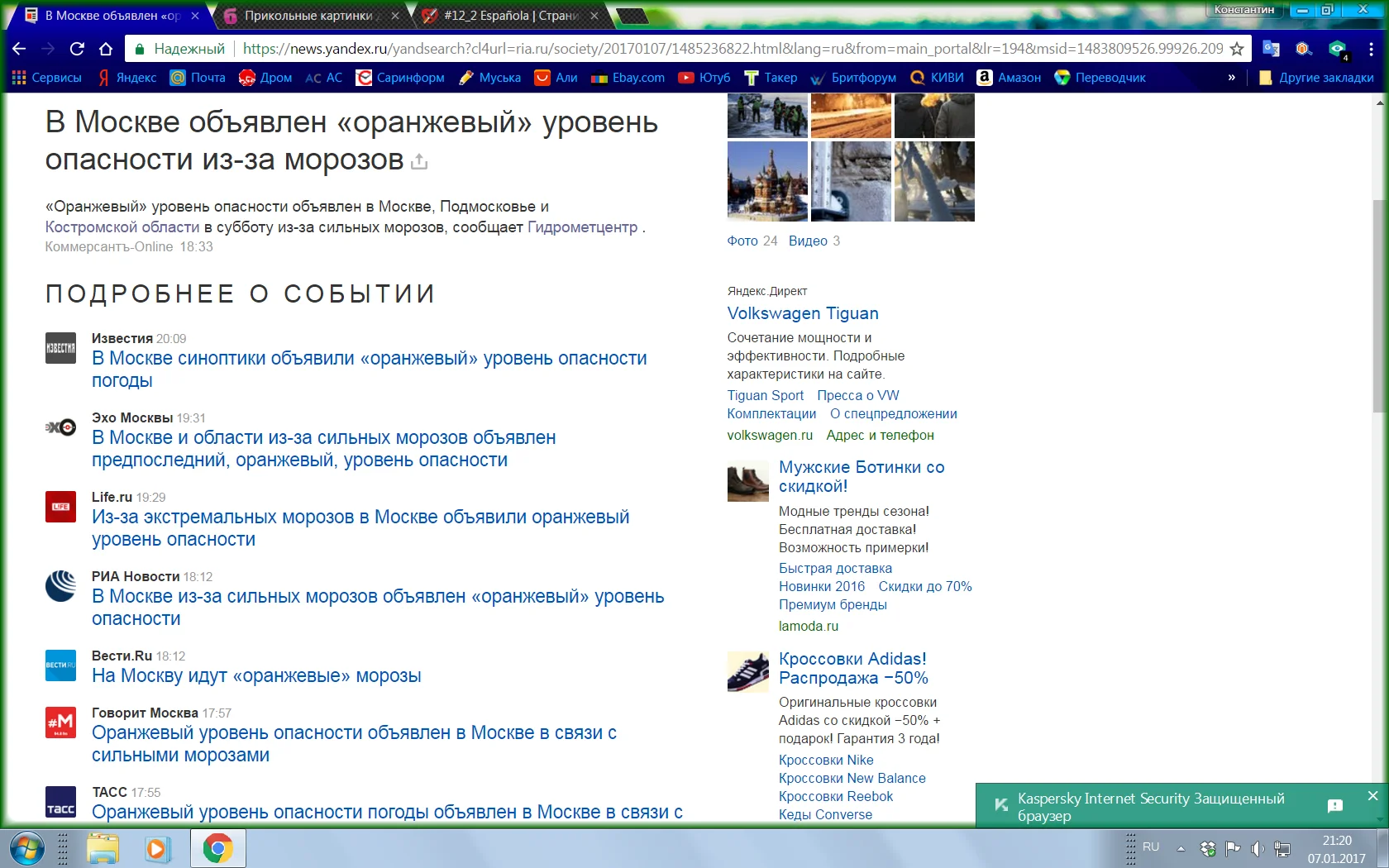Click the Google Translate extension icon

coord(1271,49)
